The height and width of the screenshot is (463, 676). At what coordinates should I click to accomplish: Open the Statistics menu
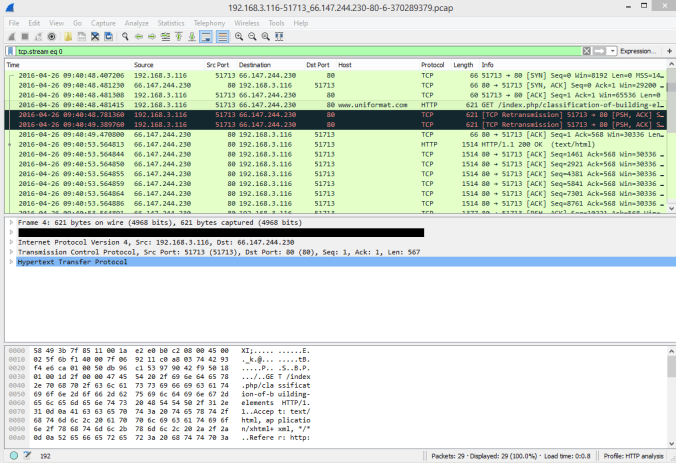click(171, 23)
